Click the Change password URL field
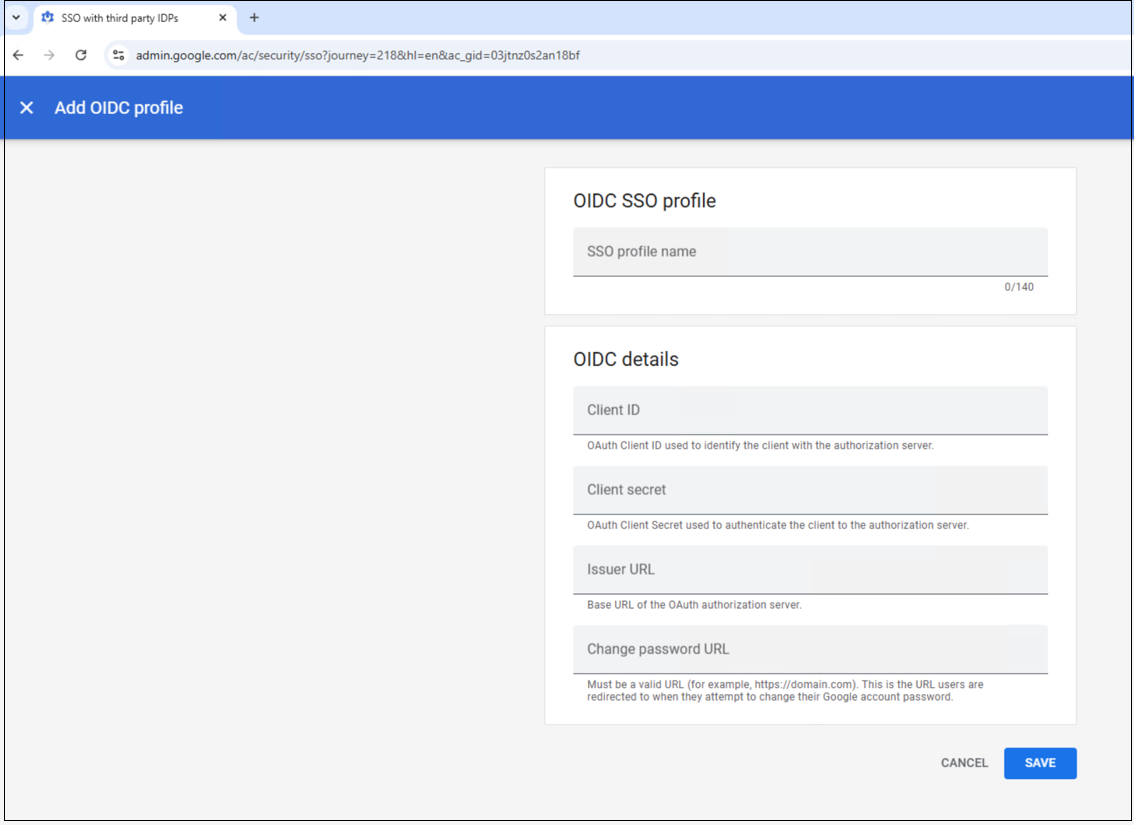This screenshot has height=825, width=1134. (x=810, y=649)
